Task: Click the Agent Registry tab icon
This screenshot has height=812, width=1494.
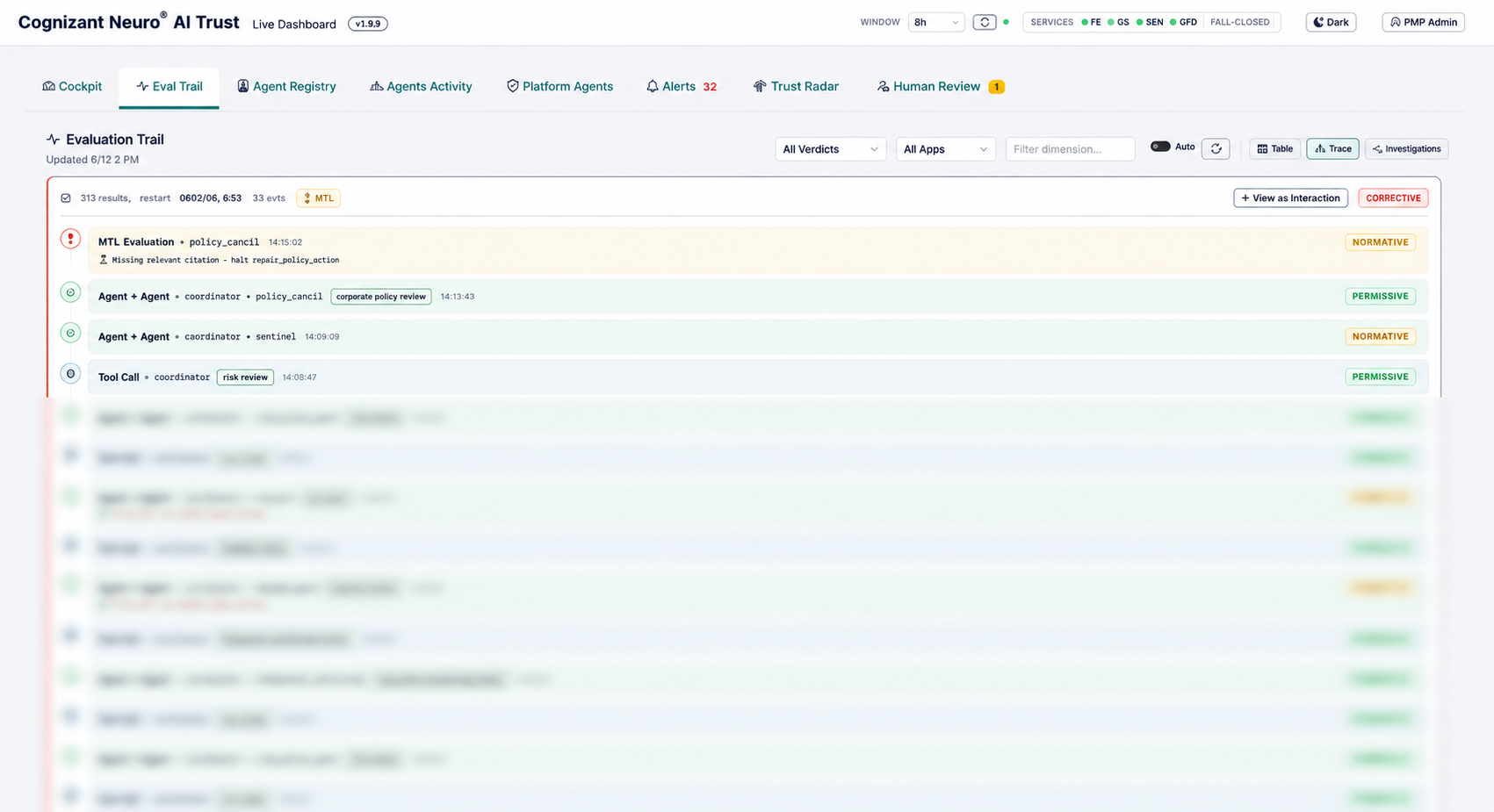Action: click(243, 86)
